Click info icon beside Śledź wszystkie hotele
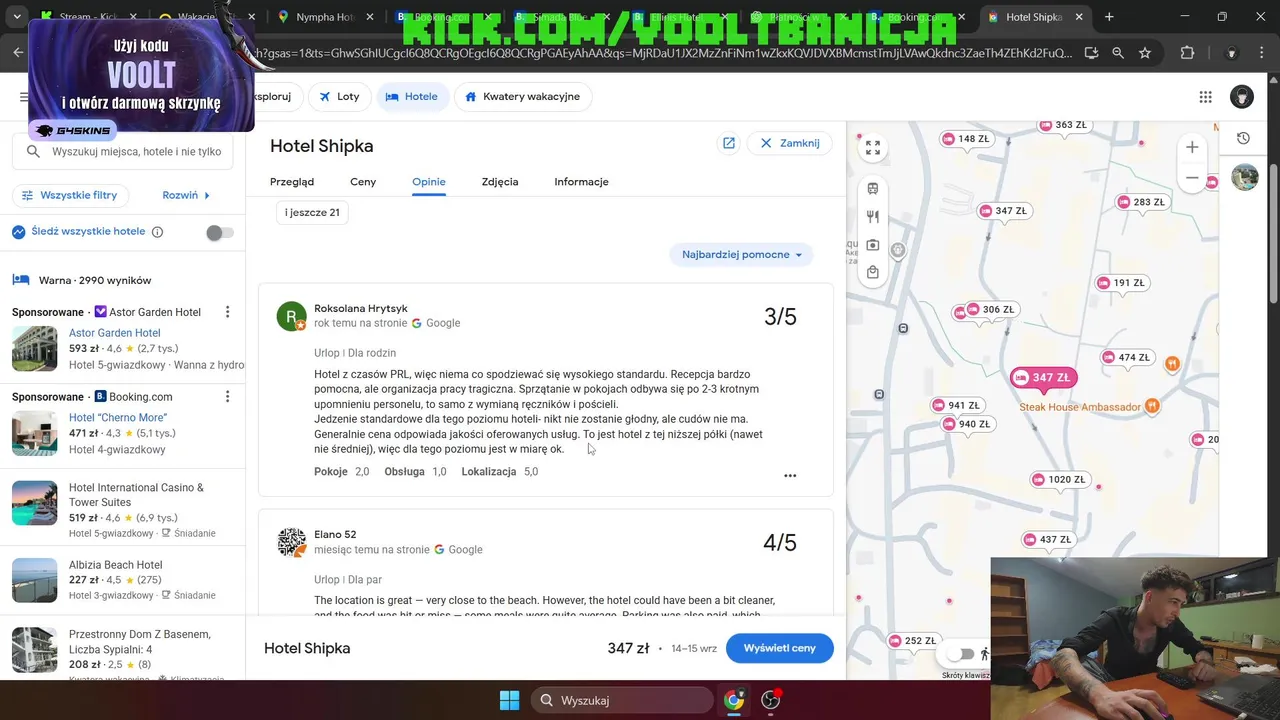The width and height of the screenshot is (1280, 720). (x=157, y=232)
